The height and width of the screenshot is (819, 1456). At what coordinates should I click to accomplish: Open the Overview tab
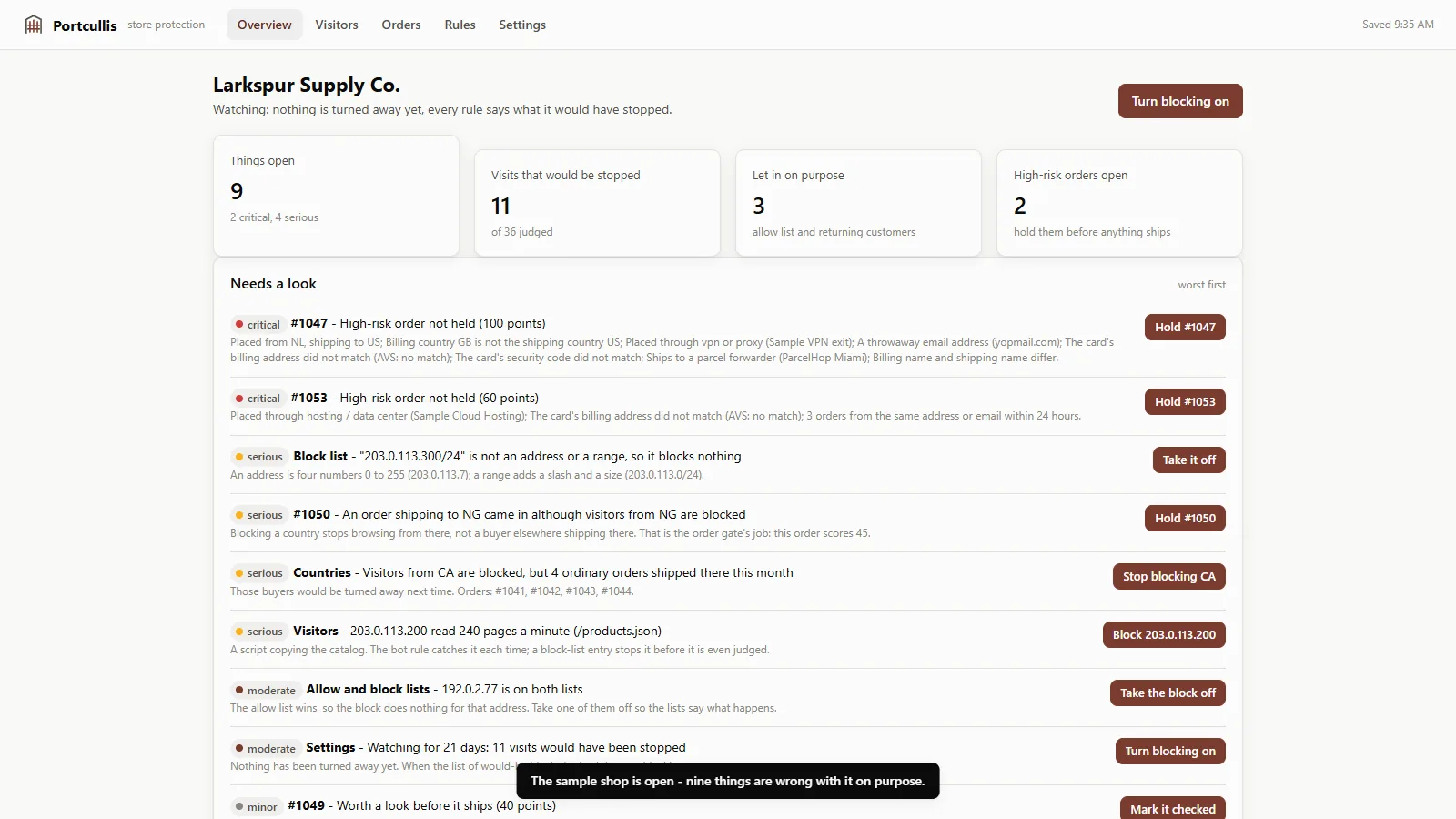(x=265, y=25)
